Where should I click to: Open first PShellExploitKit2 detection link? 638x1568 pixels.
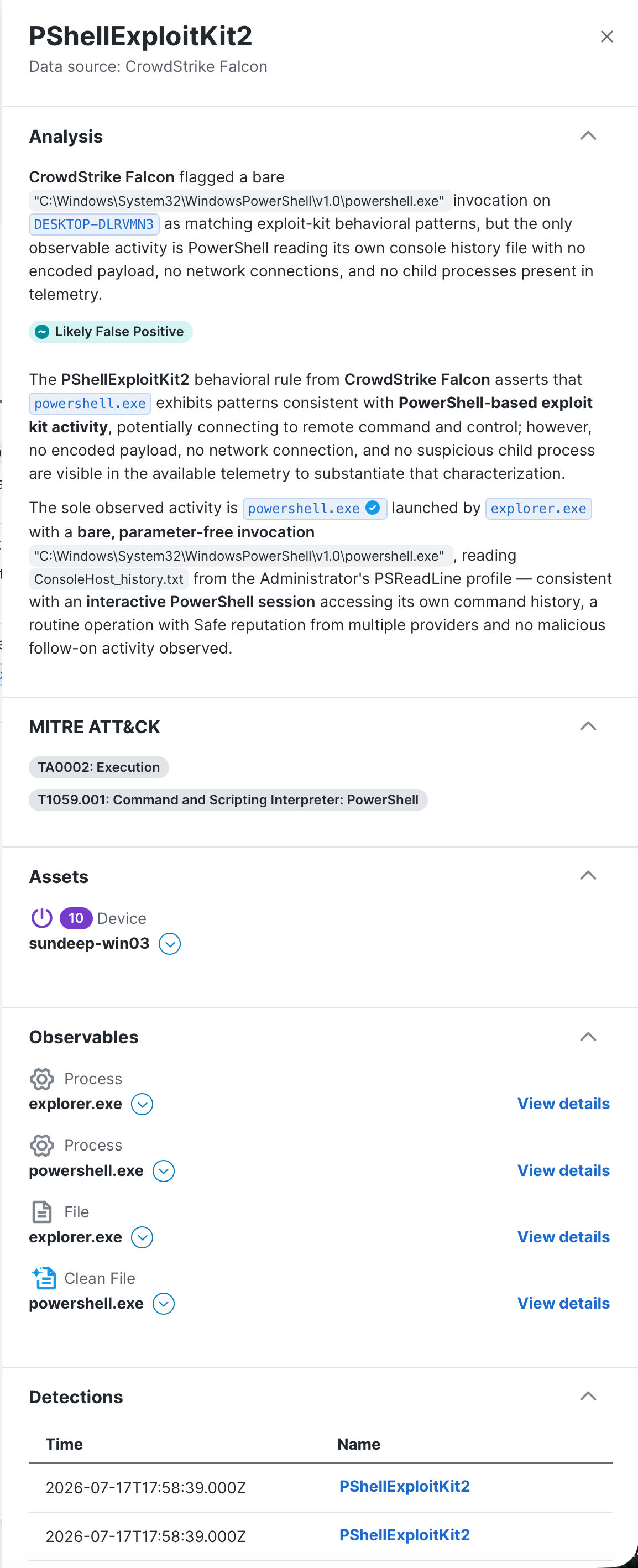404,1486
